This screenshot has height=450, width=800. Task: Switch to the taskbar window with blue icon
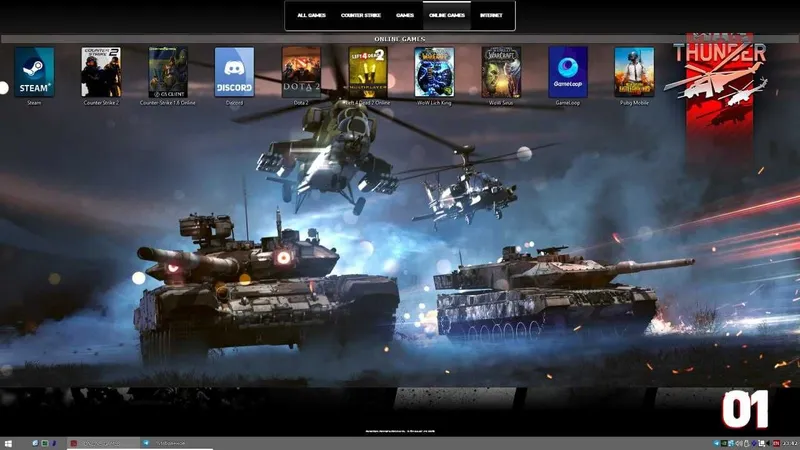click(176, 443)
